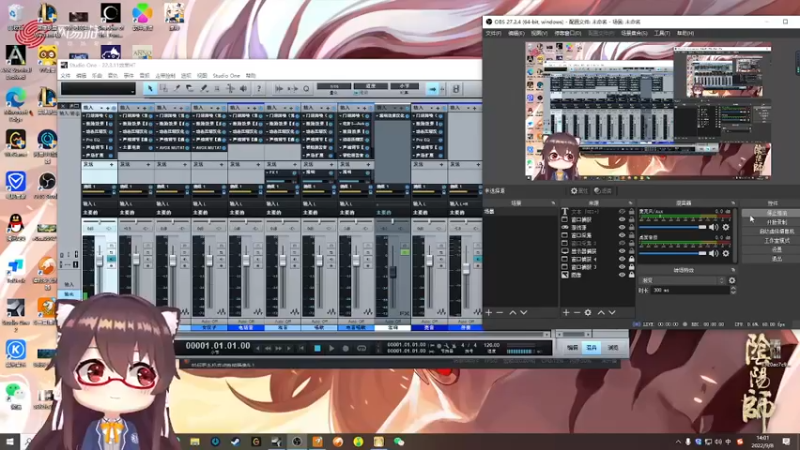Open the 工具 menu in OBS
800x450 pixels.
click(x=662, y=33)
